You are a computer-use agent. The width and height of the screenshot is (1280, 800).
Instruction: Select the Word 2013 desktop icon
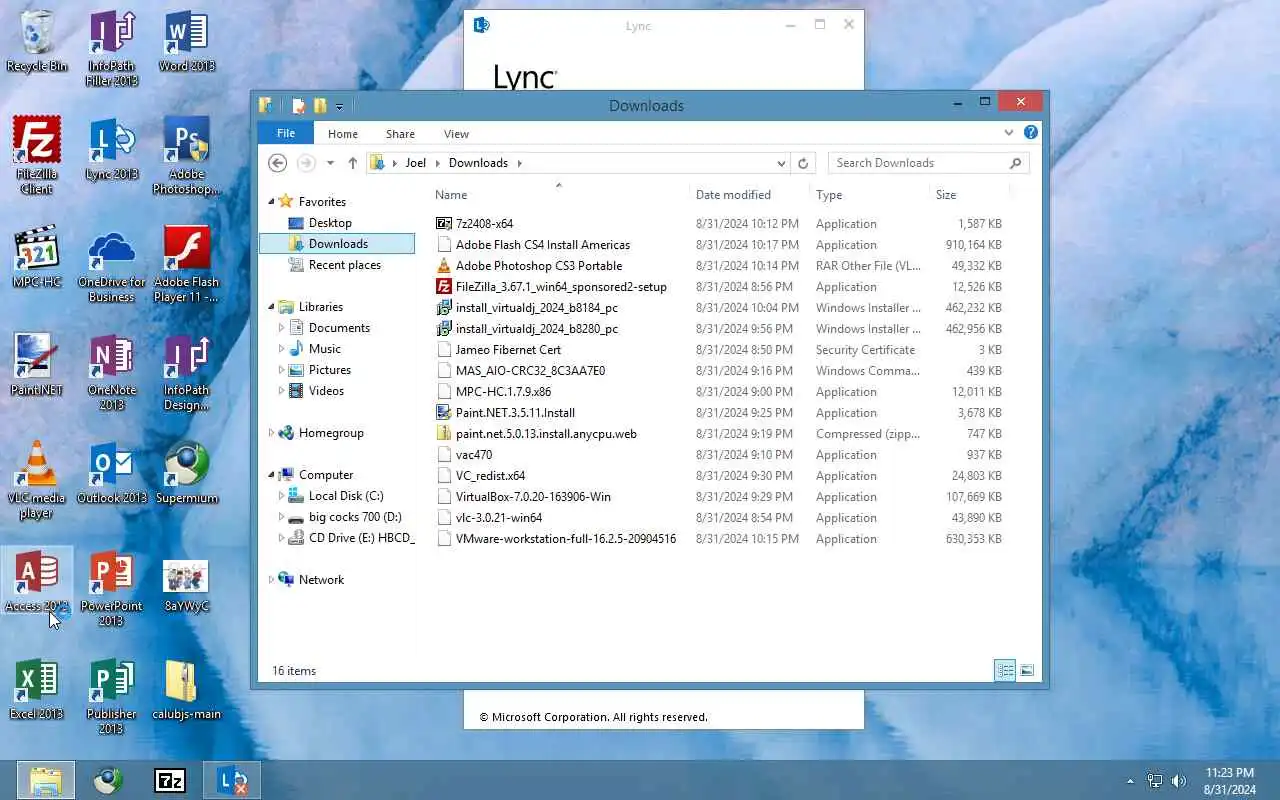pos(186,42)
